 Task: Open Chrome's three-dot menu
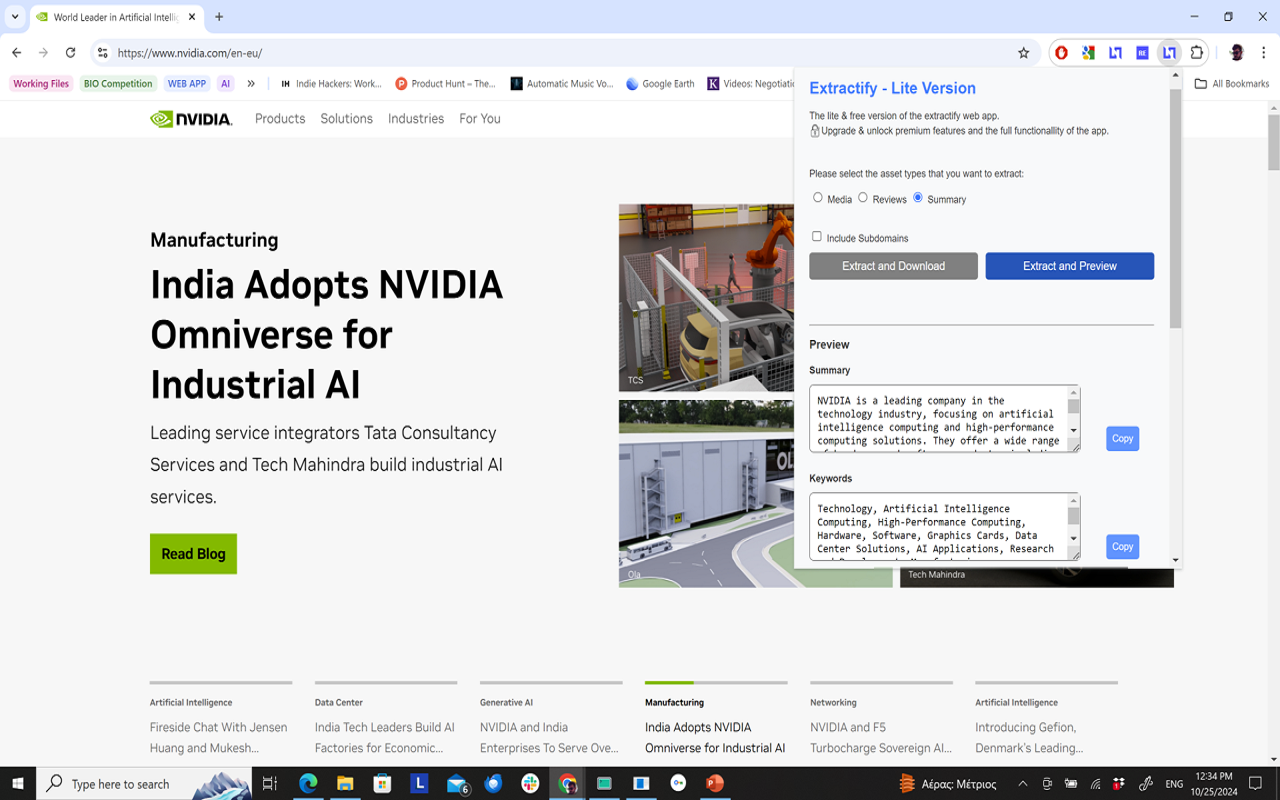point(1263,53)
